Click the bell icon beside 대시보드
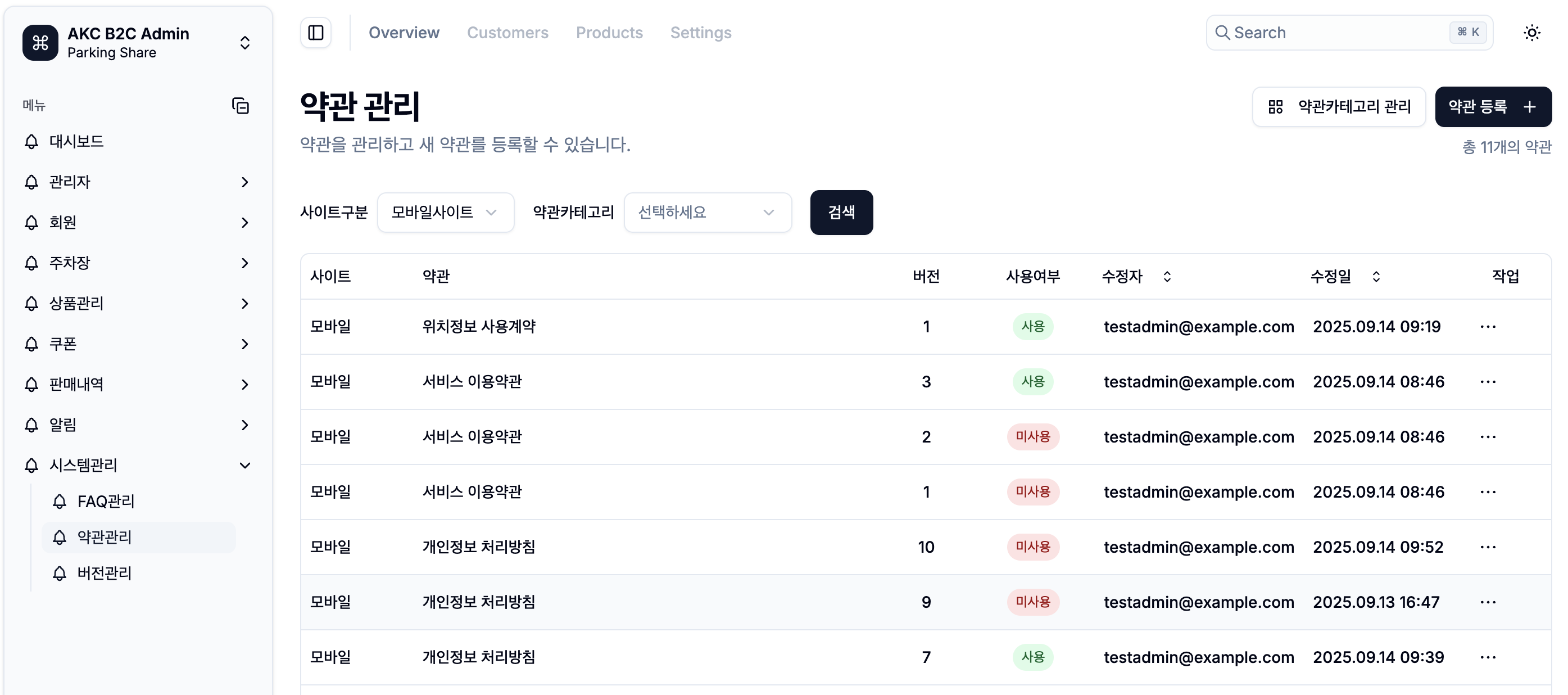 [30, 141]
